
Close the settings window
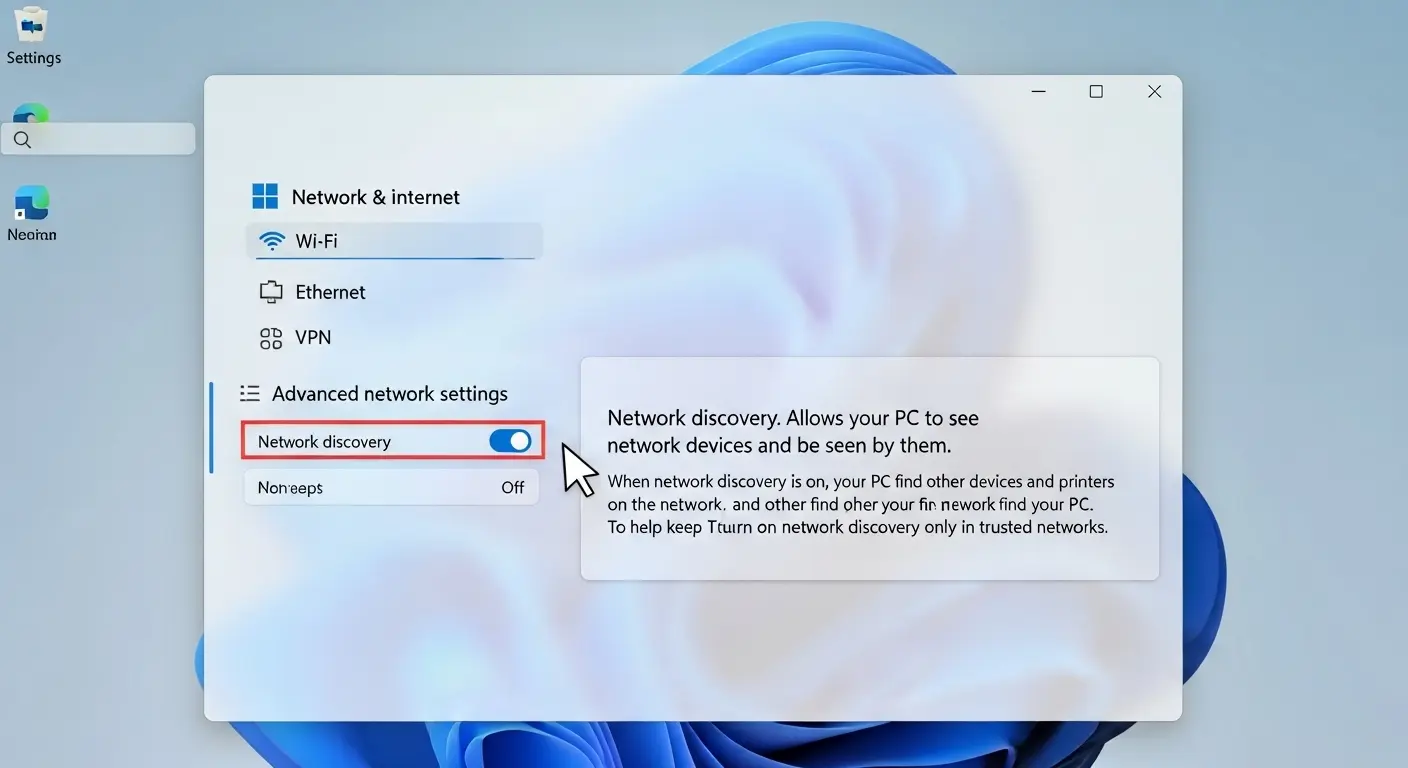click(1154, 92)
